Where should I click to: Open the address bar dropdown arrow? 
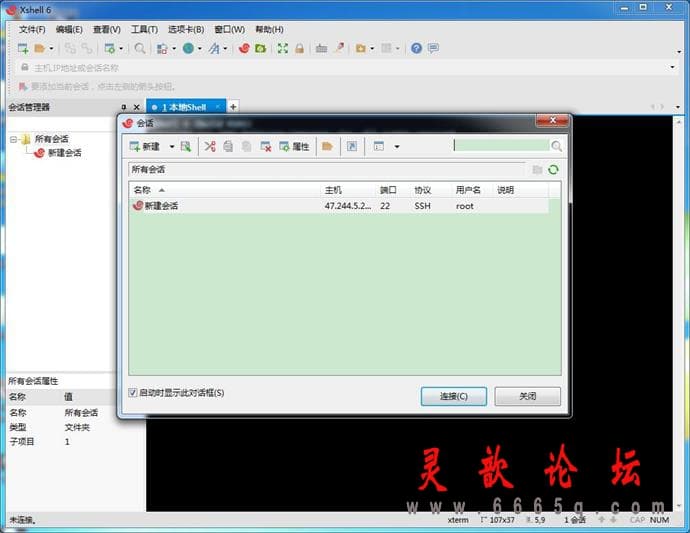(x=672, y=67)
